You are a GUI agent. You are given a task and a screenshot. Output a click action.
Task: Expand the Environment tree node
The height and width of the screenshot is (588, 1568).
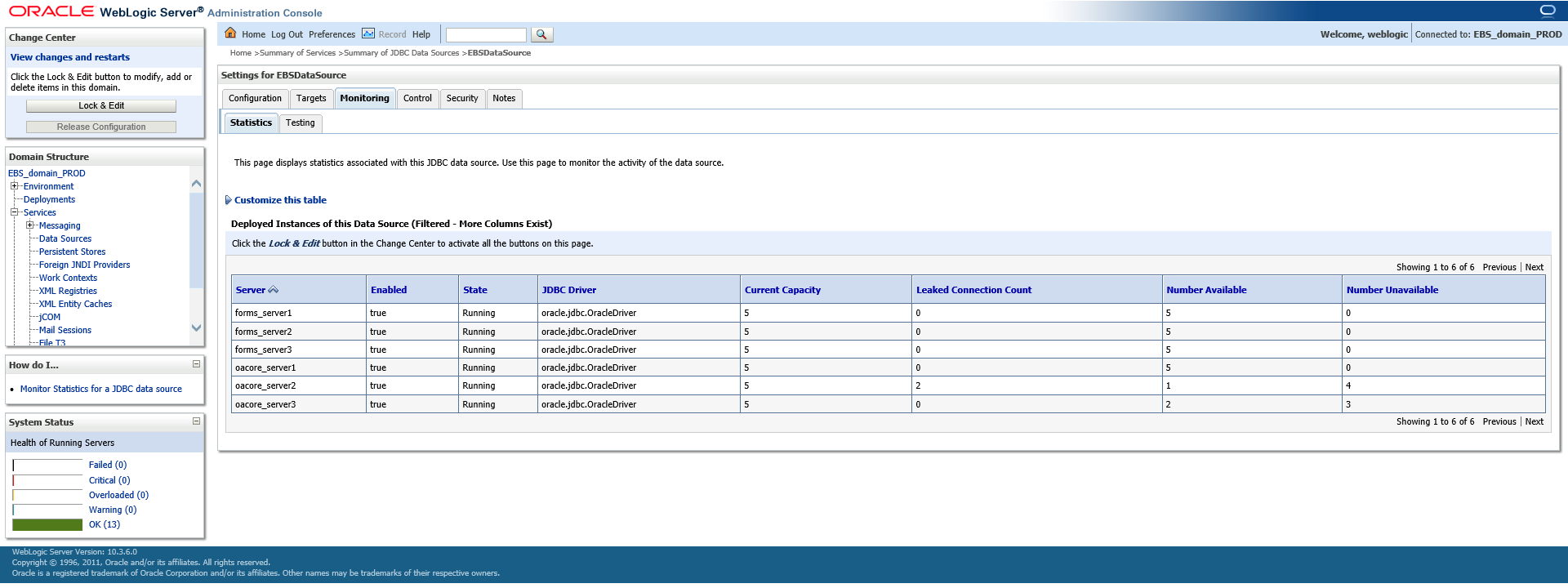click(x=14, y=186)
